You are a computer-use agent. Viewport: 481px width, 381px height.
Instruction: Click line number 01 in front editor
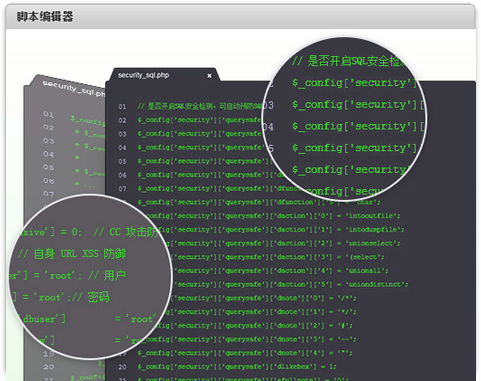pos(122,107)
